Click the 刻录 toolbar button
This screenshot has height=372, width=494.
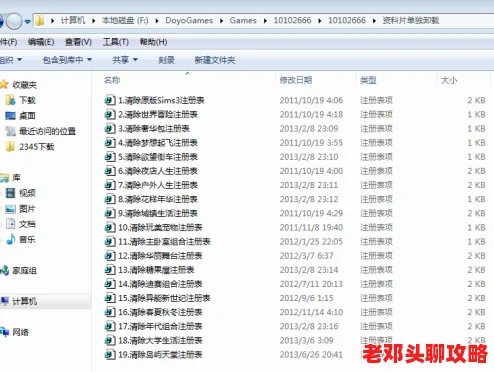tap(166, 60)
